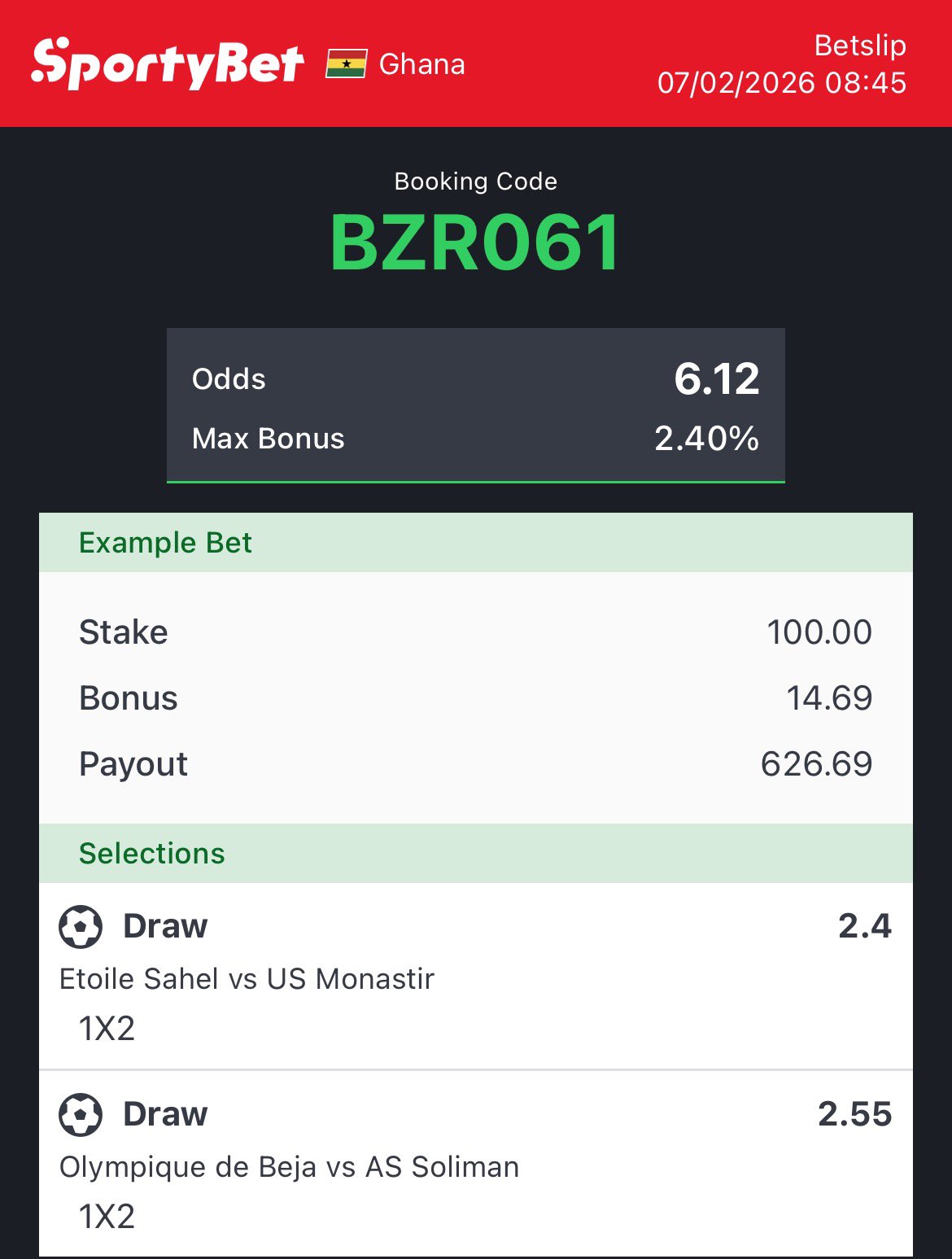Viewport: 952px width, 1259px height.
Task: Click the Stake amount 100.00
Action: pos(819,632)
